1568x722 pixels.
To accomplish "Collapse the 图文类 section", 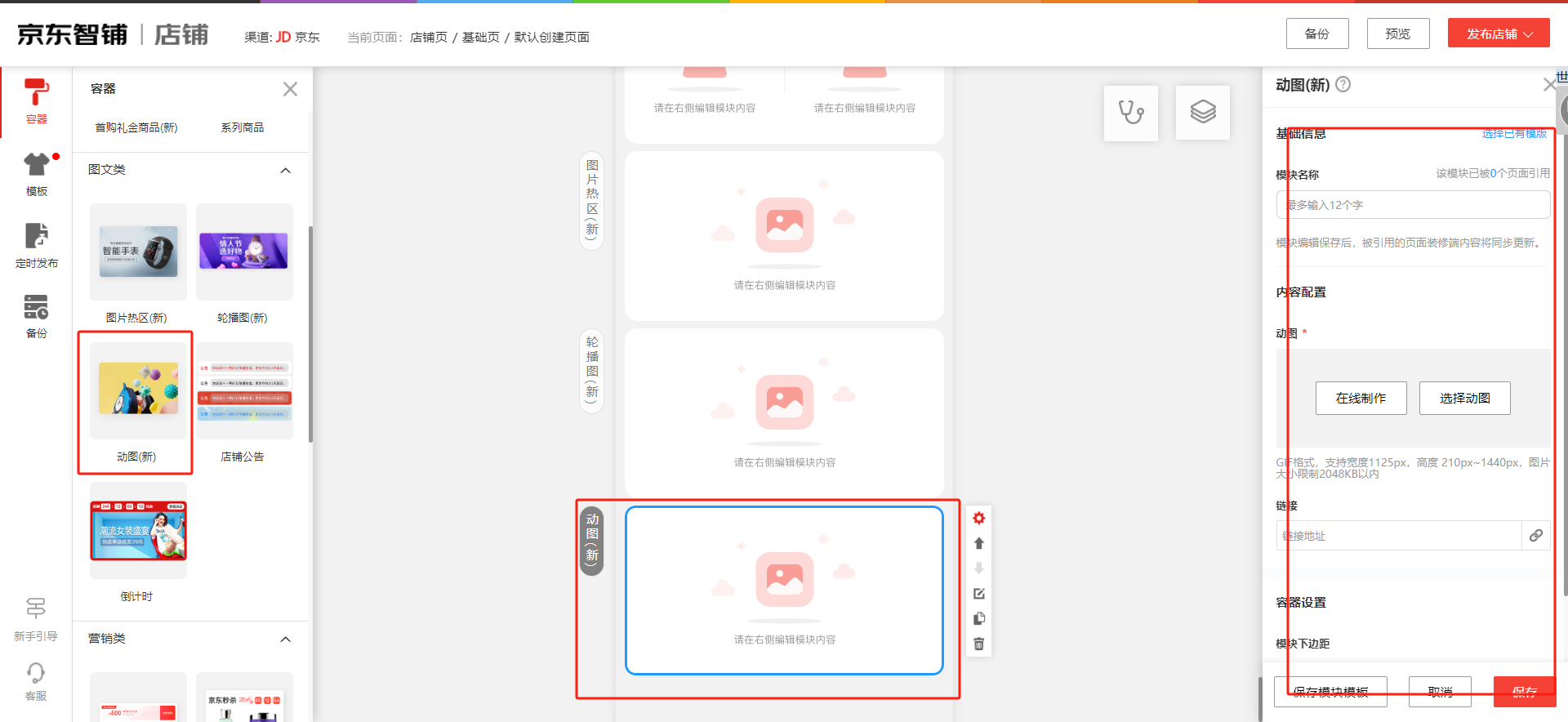I will (285, 170).
